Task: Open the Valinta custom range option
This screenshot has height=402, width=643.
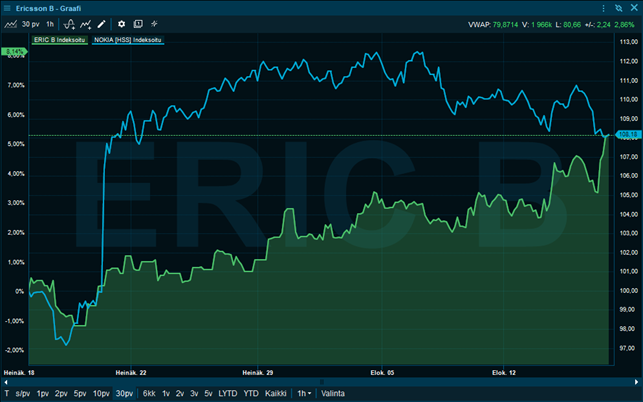Action: point(333,393)
